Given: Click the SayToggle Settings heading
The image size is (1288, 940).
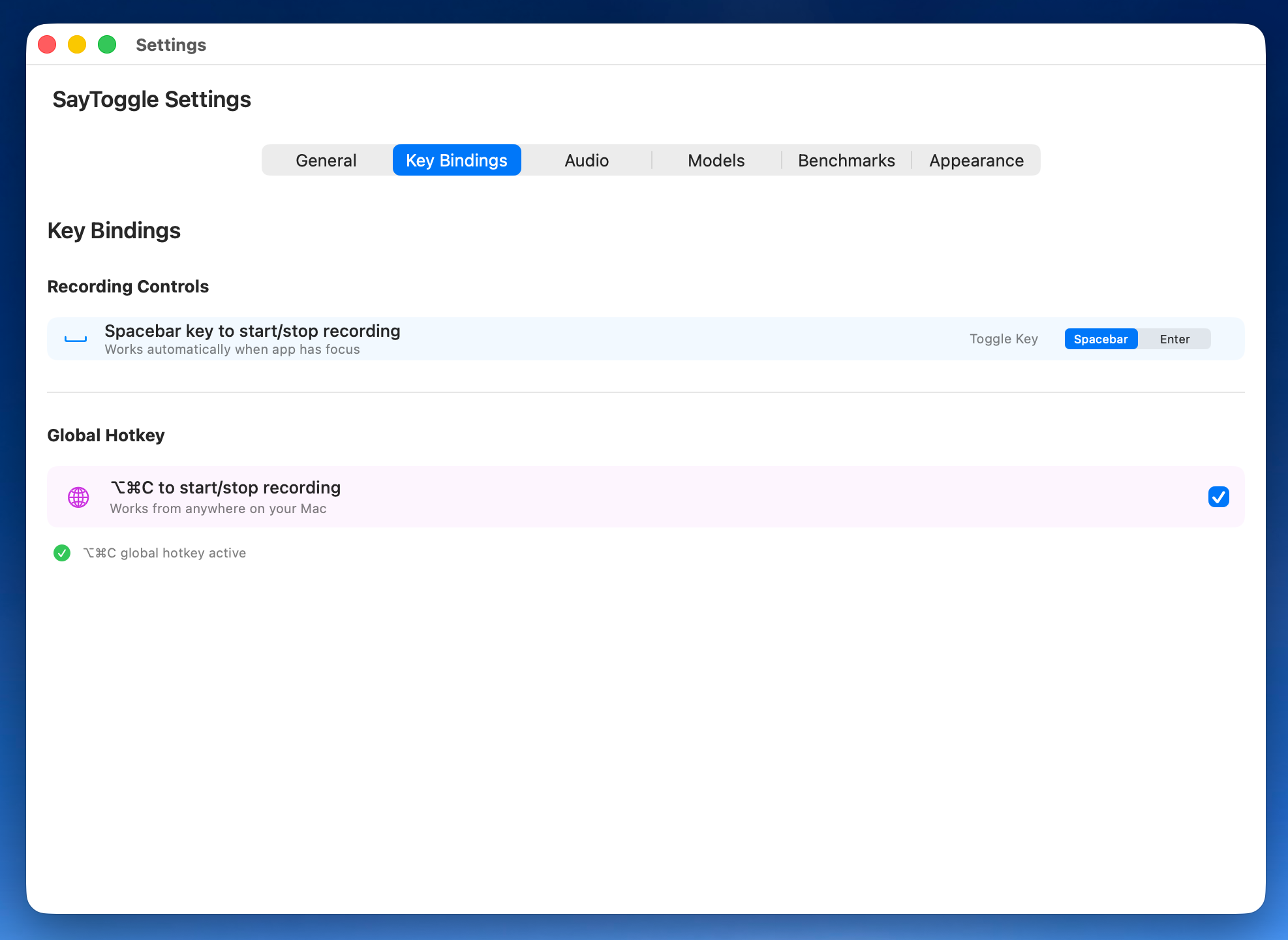Looking at the screenshot, I should click(151, 99).
